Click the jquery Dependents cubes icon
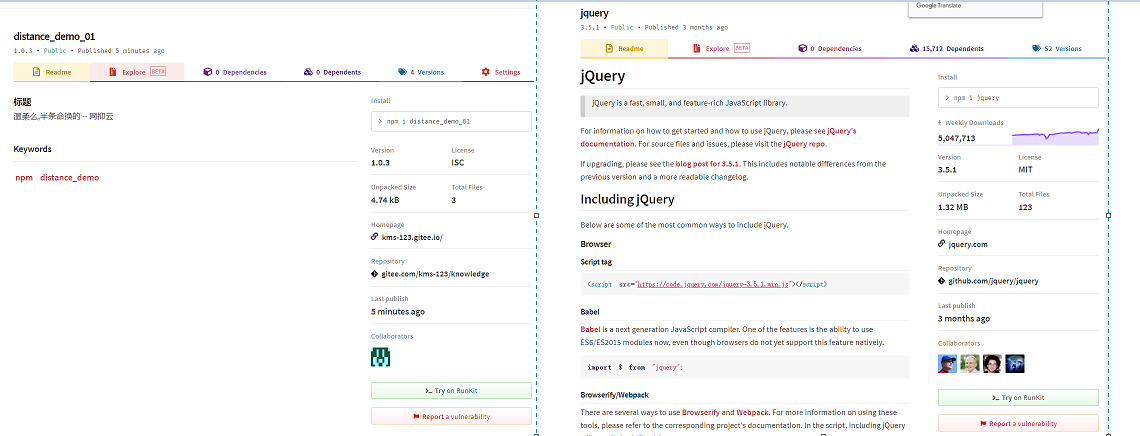The image size is (1140, 436). pyautogui.click(x=914, y=49)
